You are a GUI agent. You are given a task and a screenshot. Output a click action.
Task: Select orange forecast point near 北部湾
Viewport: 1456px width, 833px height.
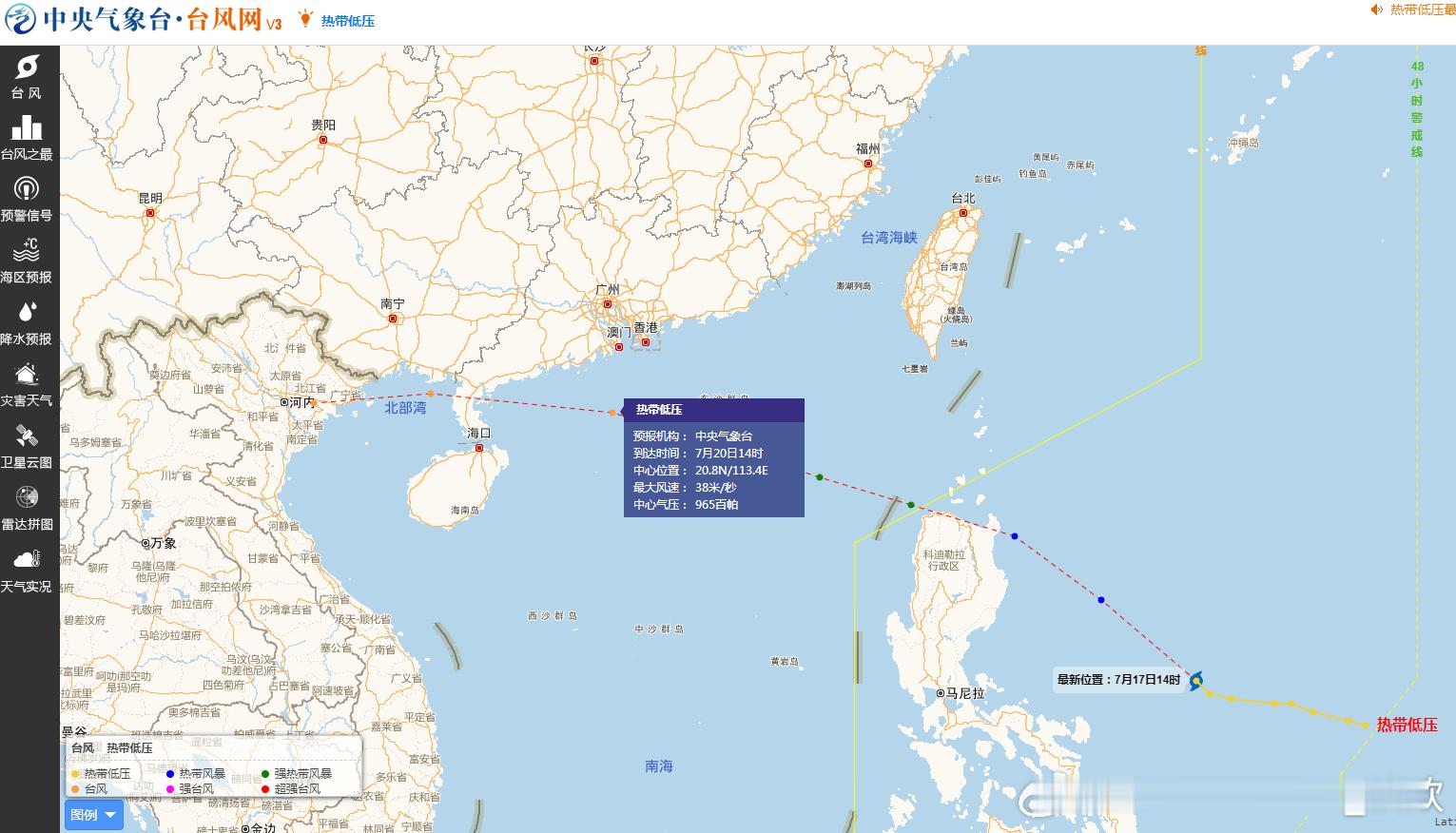click(x=431, y=394)
